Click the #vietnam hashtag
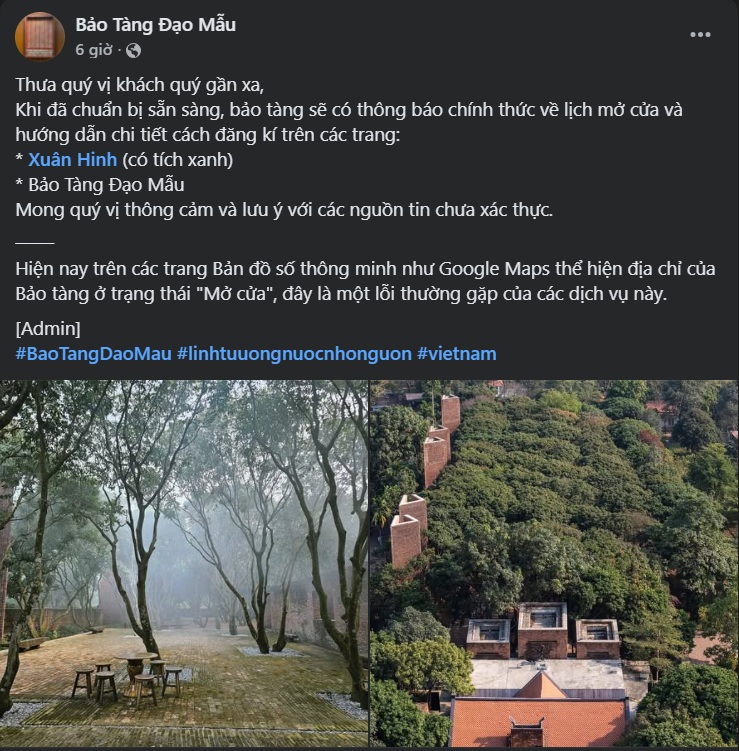Screen dimensions: 739x751 click(x=457, y=353)
